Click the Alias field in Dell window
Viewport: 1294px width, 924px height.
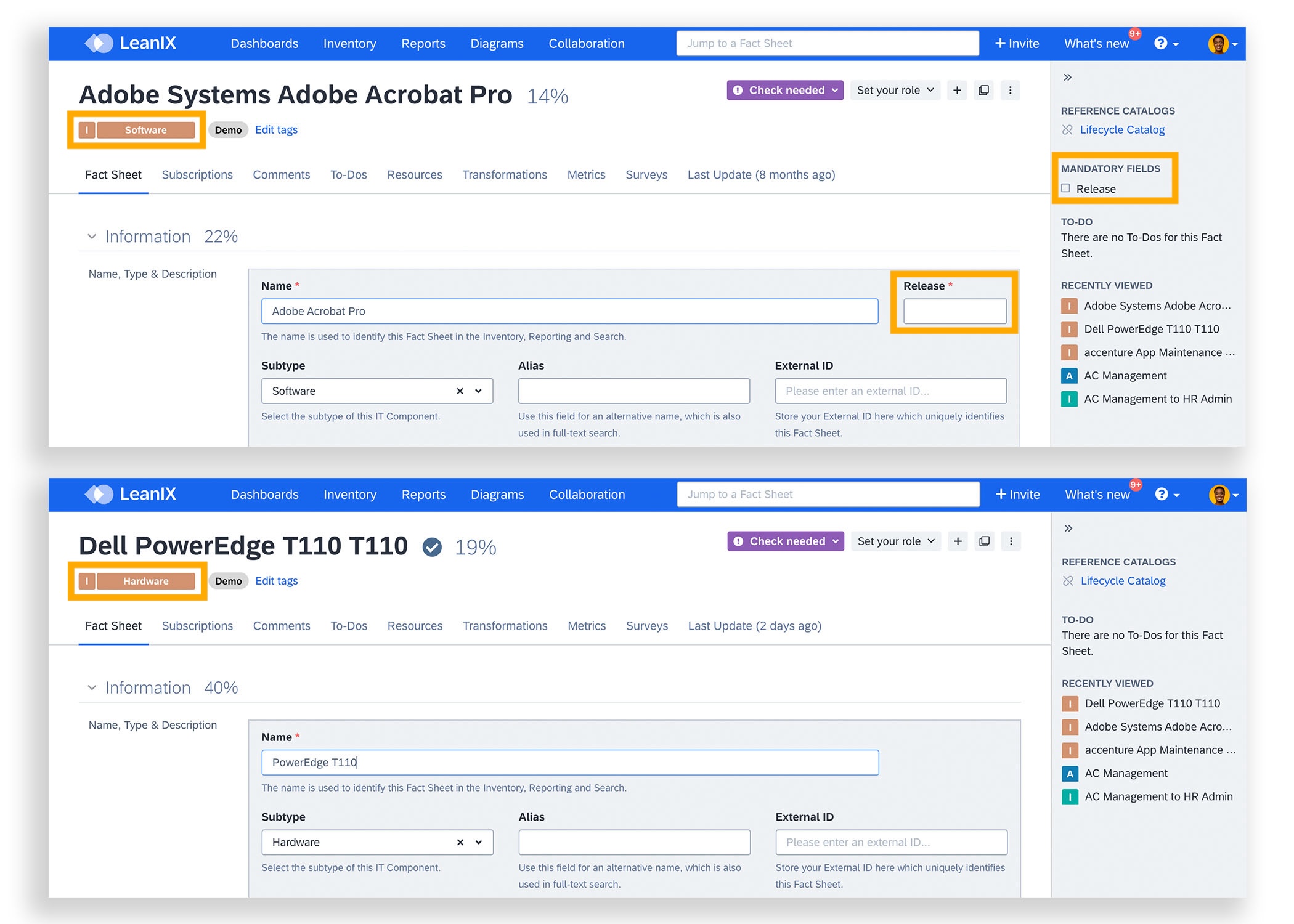click(x=634, y=842)
